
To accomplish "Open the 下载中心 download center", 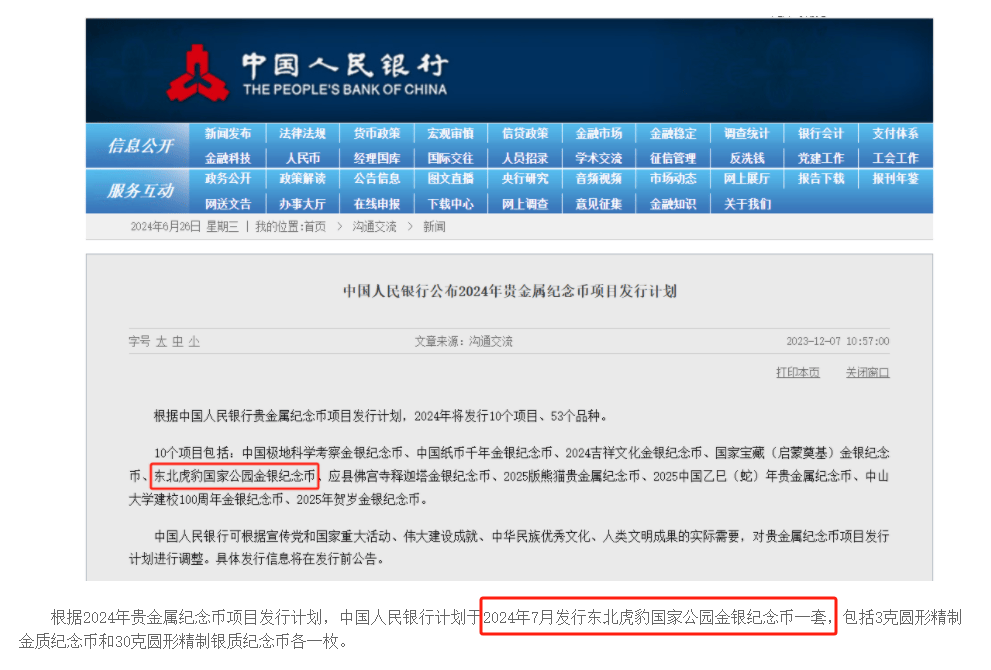I will 451,204.
